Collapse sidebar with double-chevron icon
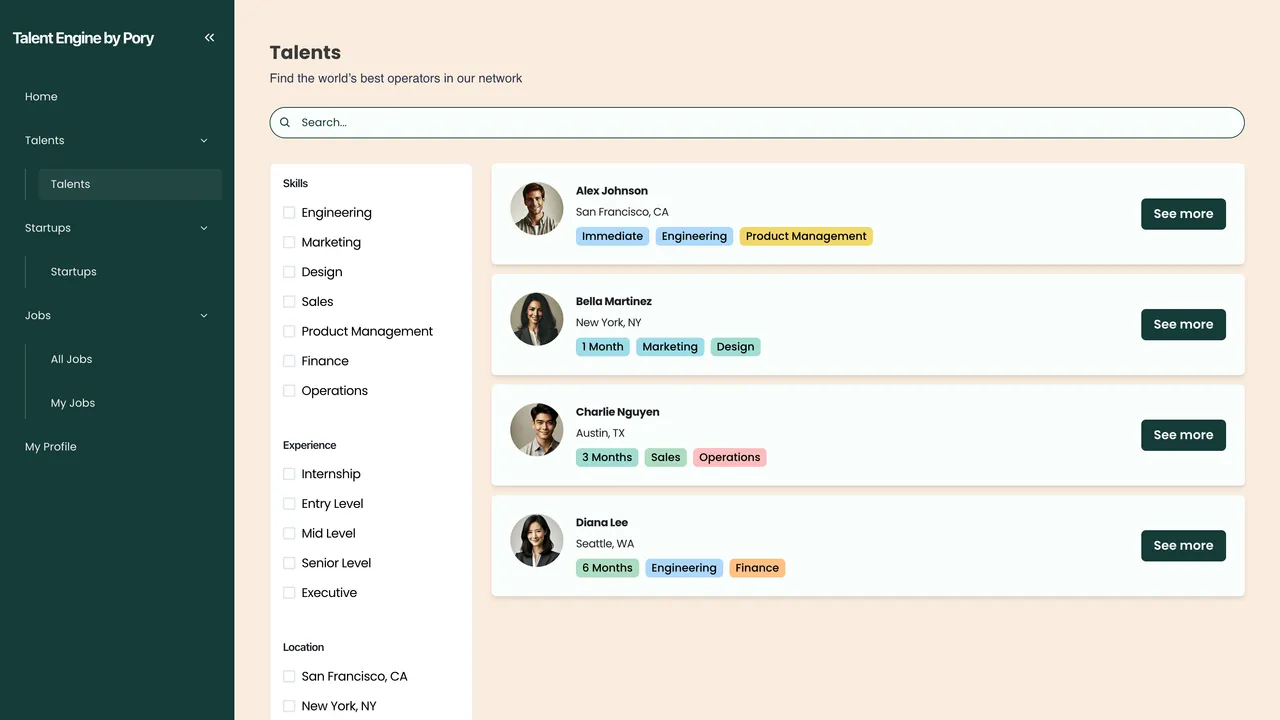Screen dimensions: 1280x720 click(x=209, y=38)
